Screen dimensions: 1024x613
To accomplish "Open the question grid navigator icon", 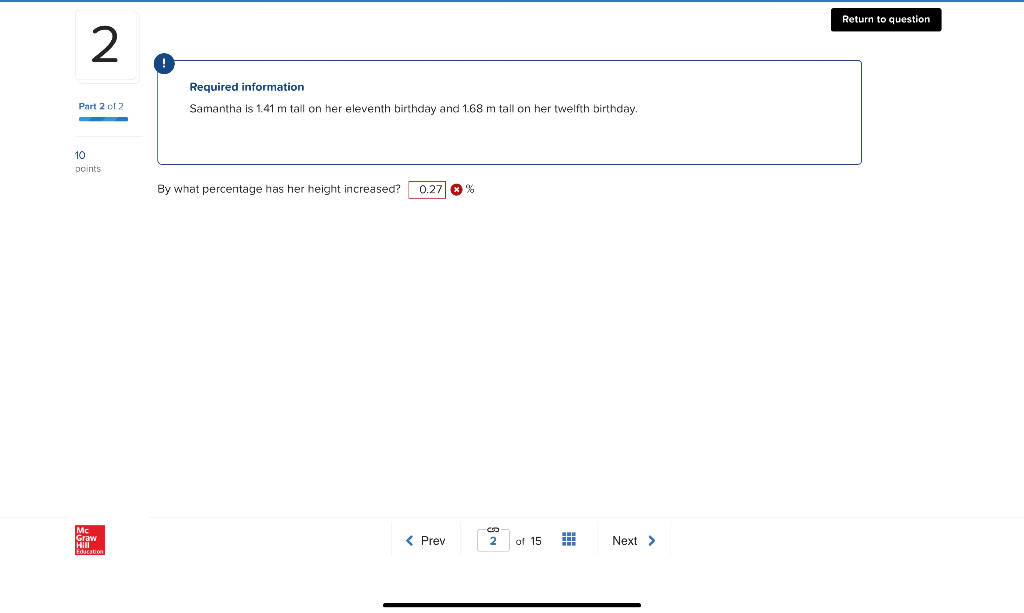I will [569, 539].
